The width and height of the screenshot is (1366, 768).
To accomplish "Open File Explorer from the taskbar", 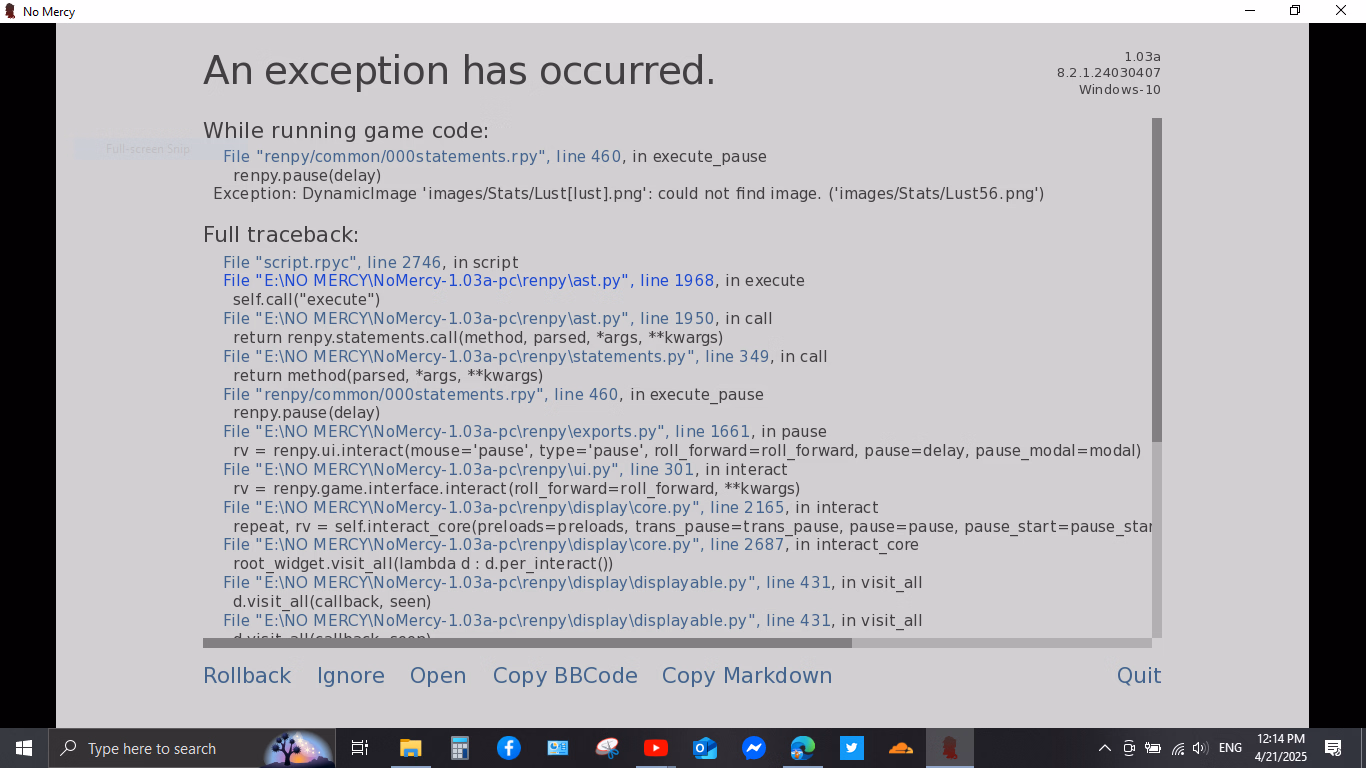I will pyautogui.click(x=410, y=748).
